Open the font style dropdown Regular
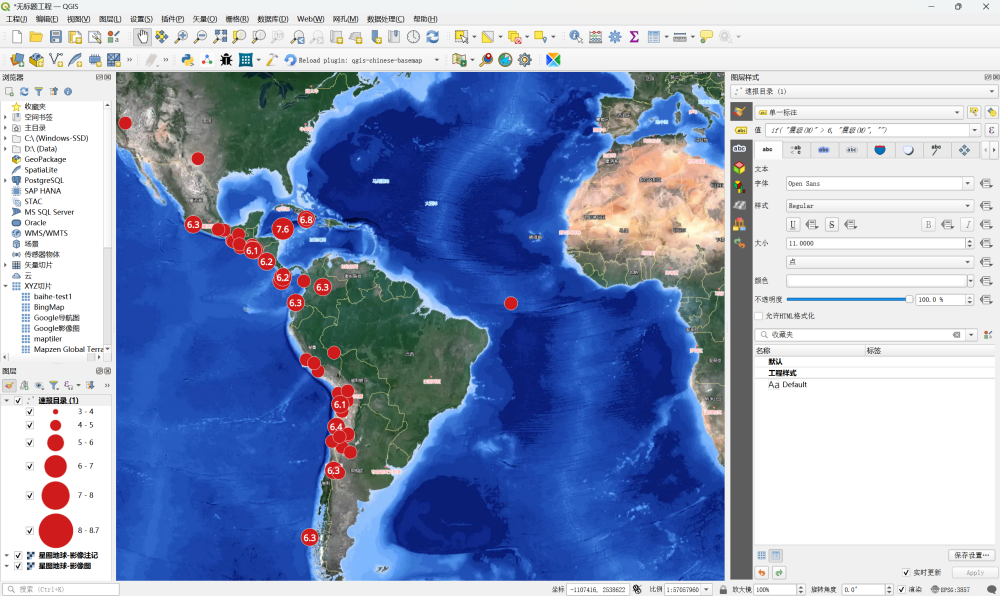The image size is (1000, 596). coord(879,206)
